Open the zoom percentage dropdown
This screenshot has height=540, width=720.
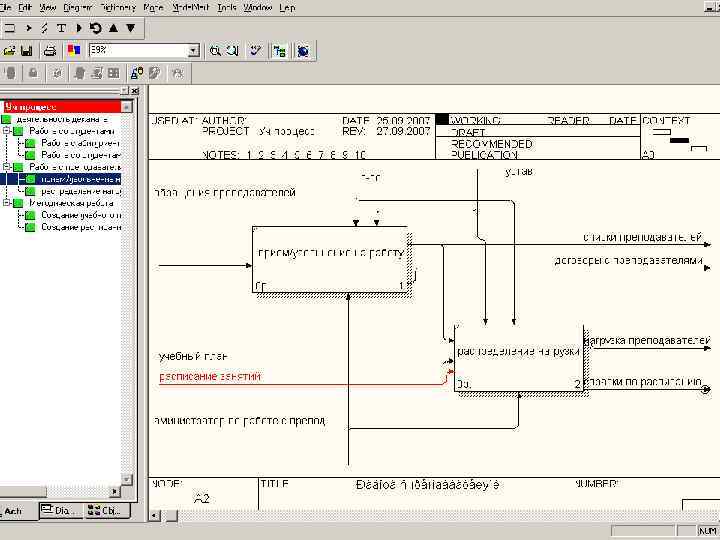point(193,50)
